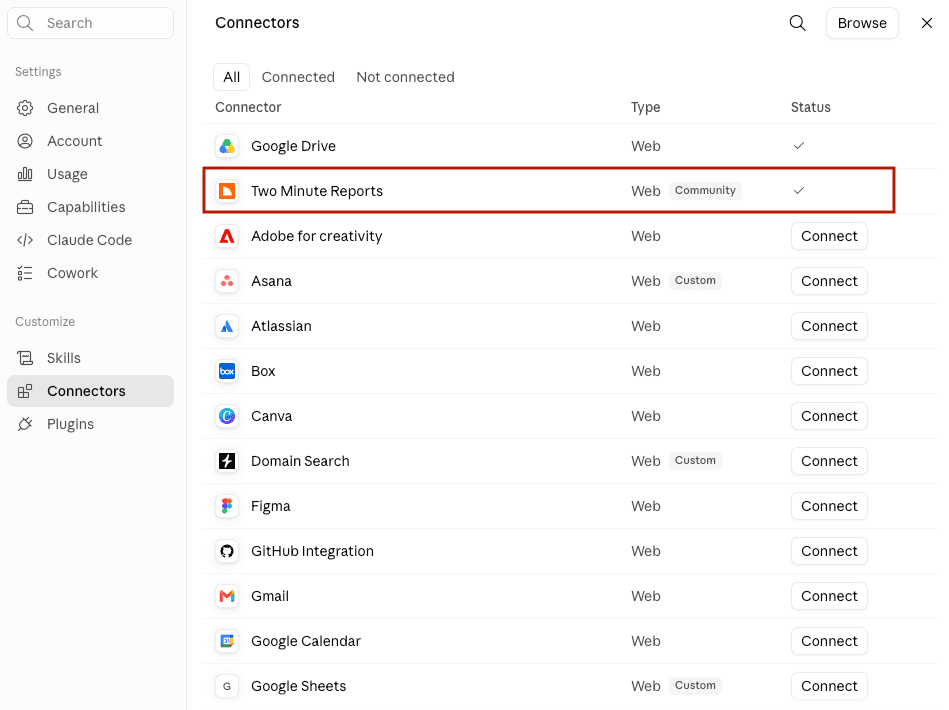Click the Connectors blocks icon in sidebar
Image resolution: width=949 pixels, height=710 pixels.
pyautogui.click(x=25, y=391)
